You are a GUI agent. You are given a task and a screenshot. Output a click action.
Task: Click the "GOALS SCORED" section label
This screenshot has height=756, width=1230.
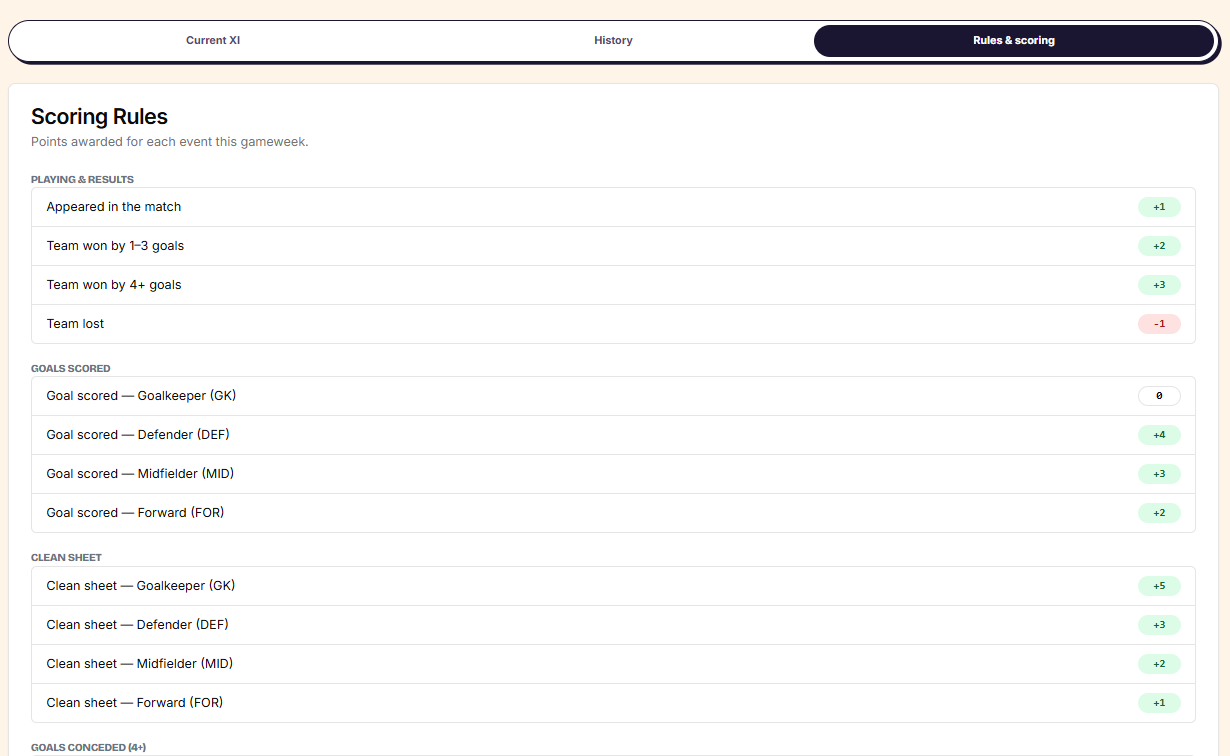pos(71,369)
